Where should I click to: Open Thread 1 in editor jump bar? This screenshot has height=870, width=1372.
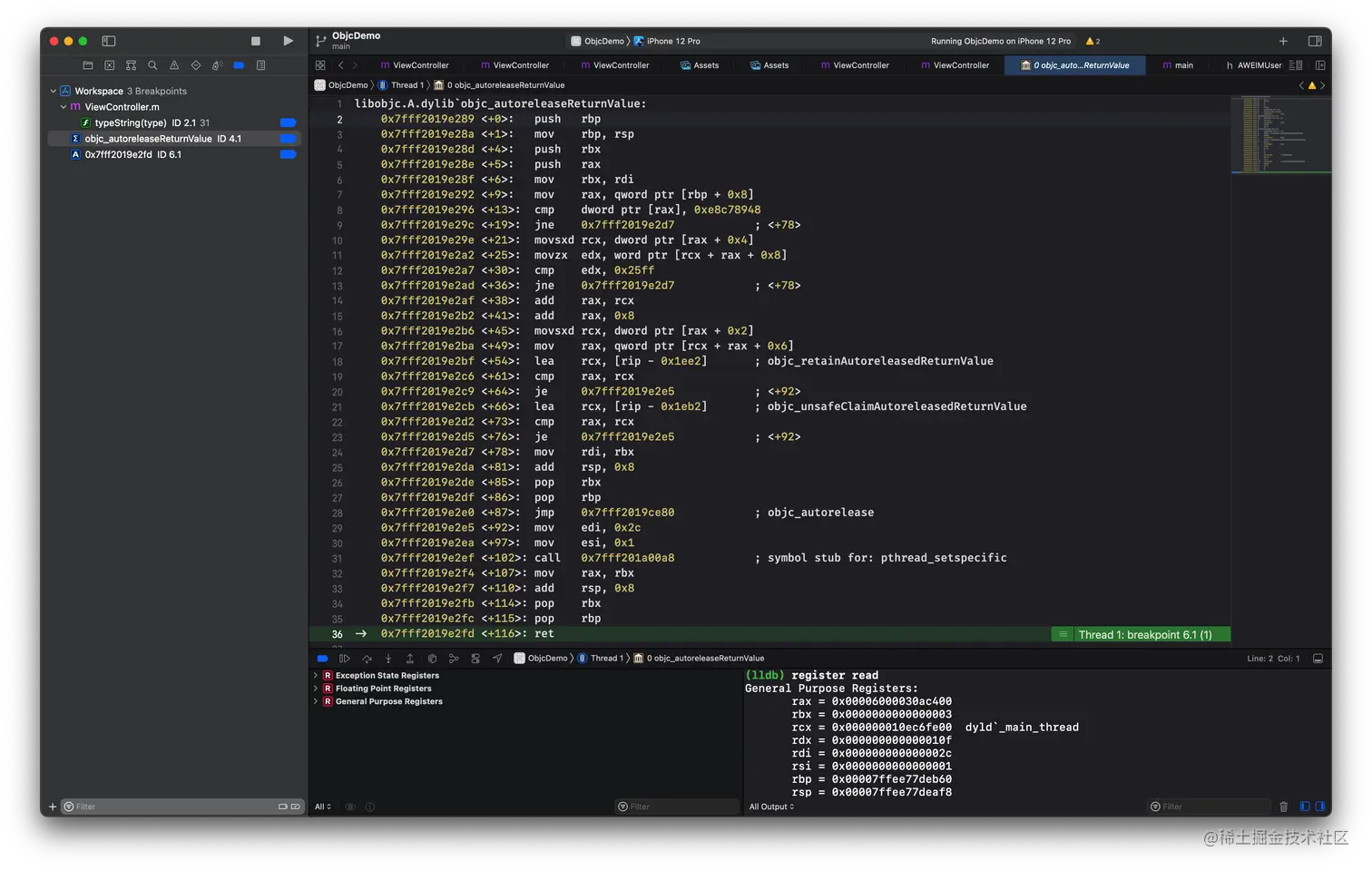click(x=401, y=85)
